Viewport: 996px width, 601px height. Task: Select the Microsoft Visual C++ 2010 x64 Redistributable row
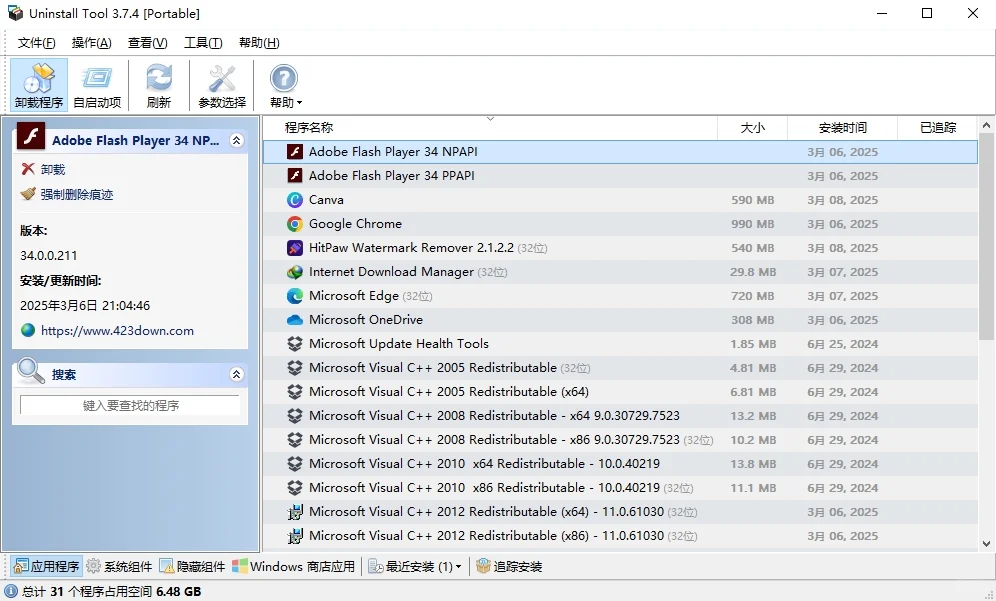tap(621, 464)
